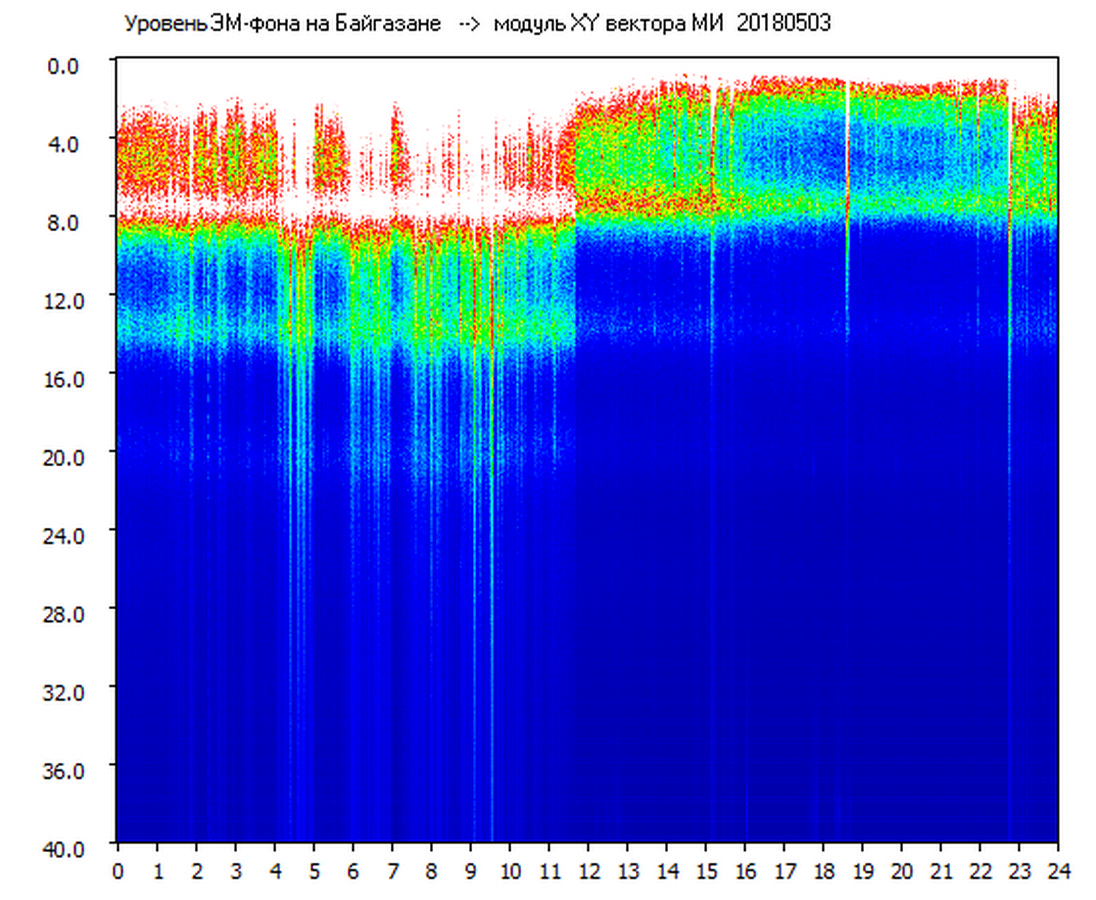Click the date 20180503 in the title

coord(783,24)
